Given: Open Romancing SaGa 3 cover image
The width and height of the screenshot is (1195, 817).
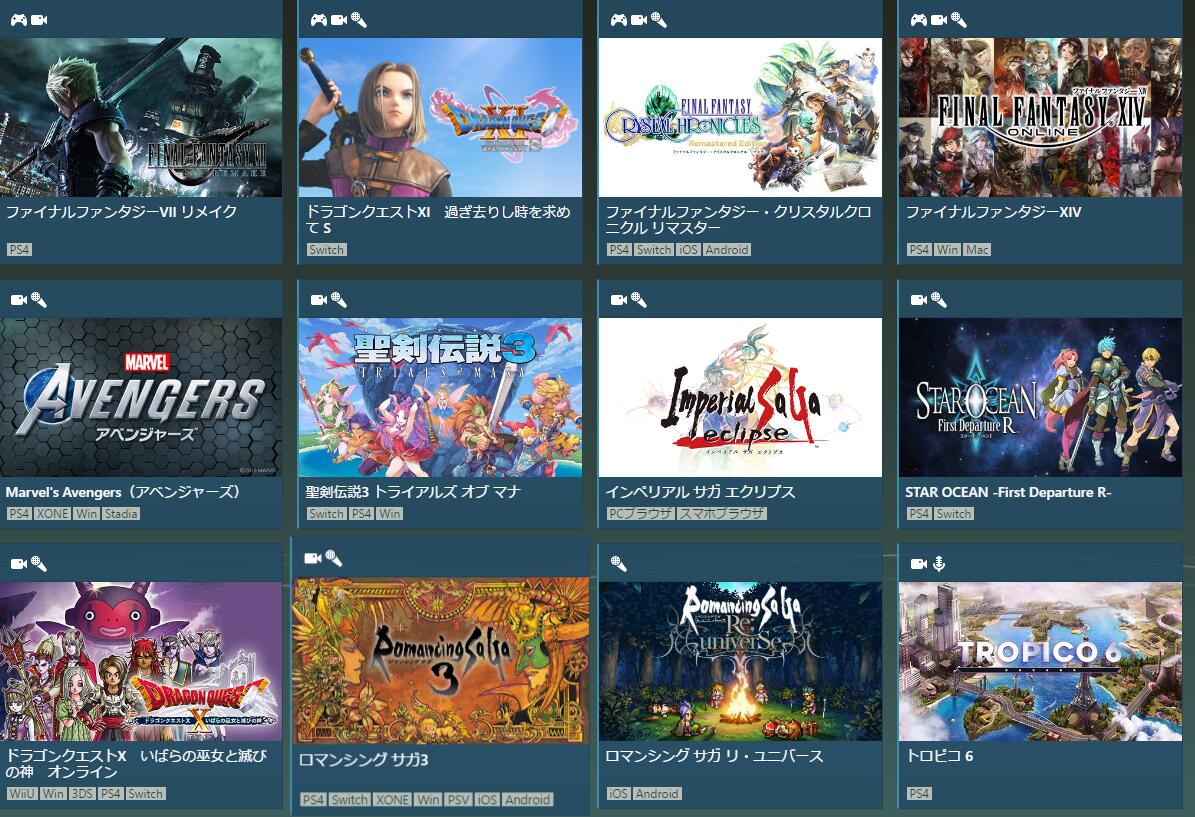Looking at the screenshot, I should 441,660.
